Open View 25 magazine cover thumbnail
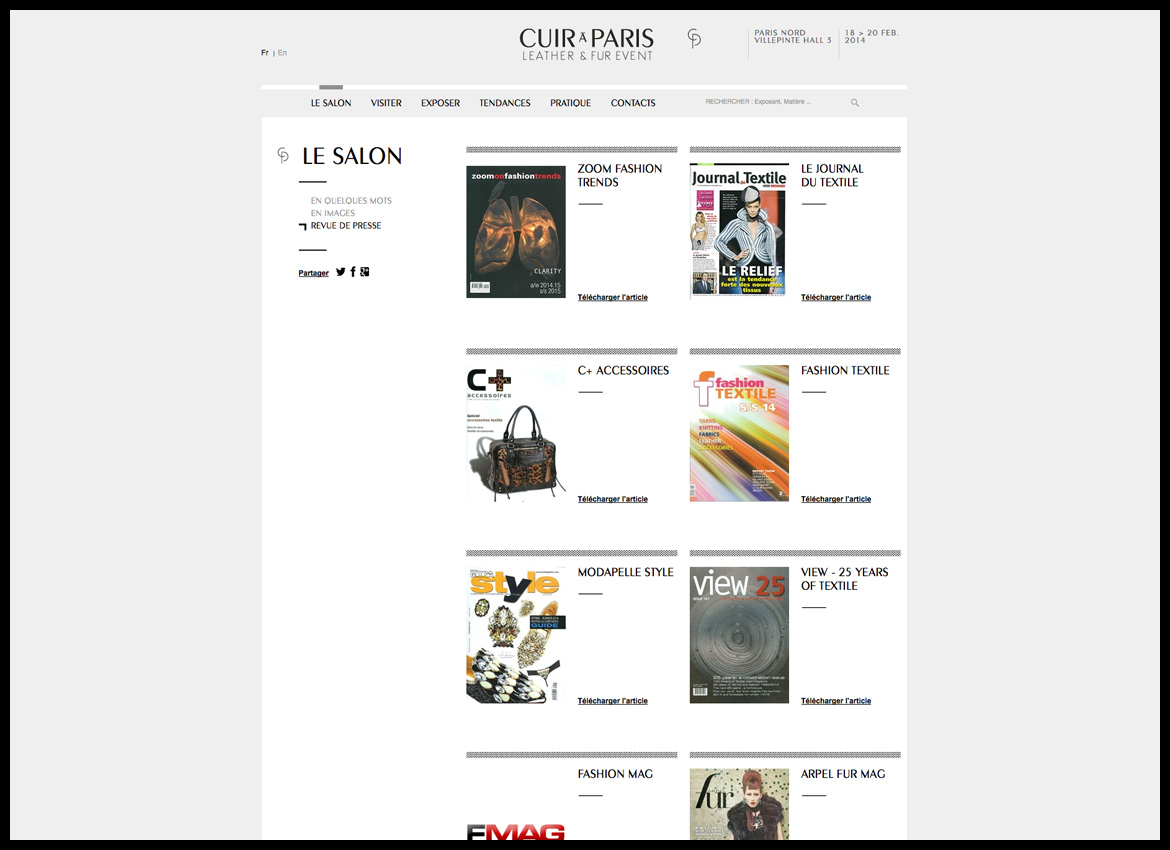1170x850 pixels. [739, 635]
